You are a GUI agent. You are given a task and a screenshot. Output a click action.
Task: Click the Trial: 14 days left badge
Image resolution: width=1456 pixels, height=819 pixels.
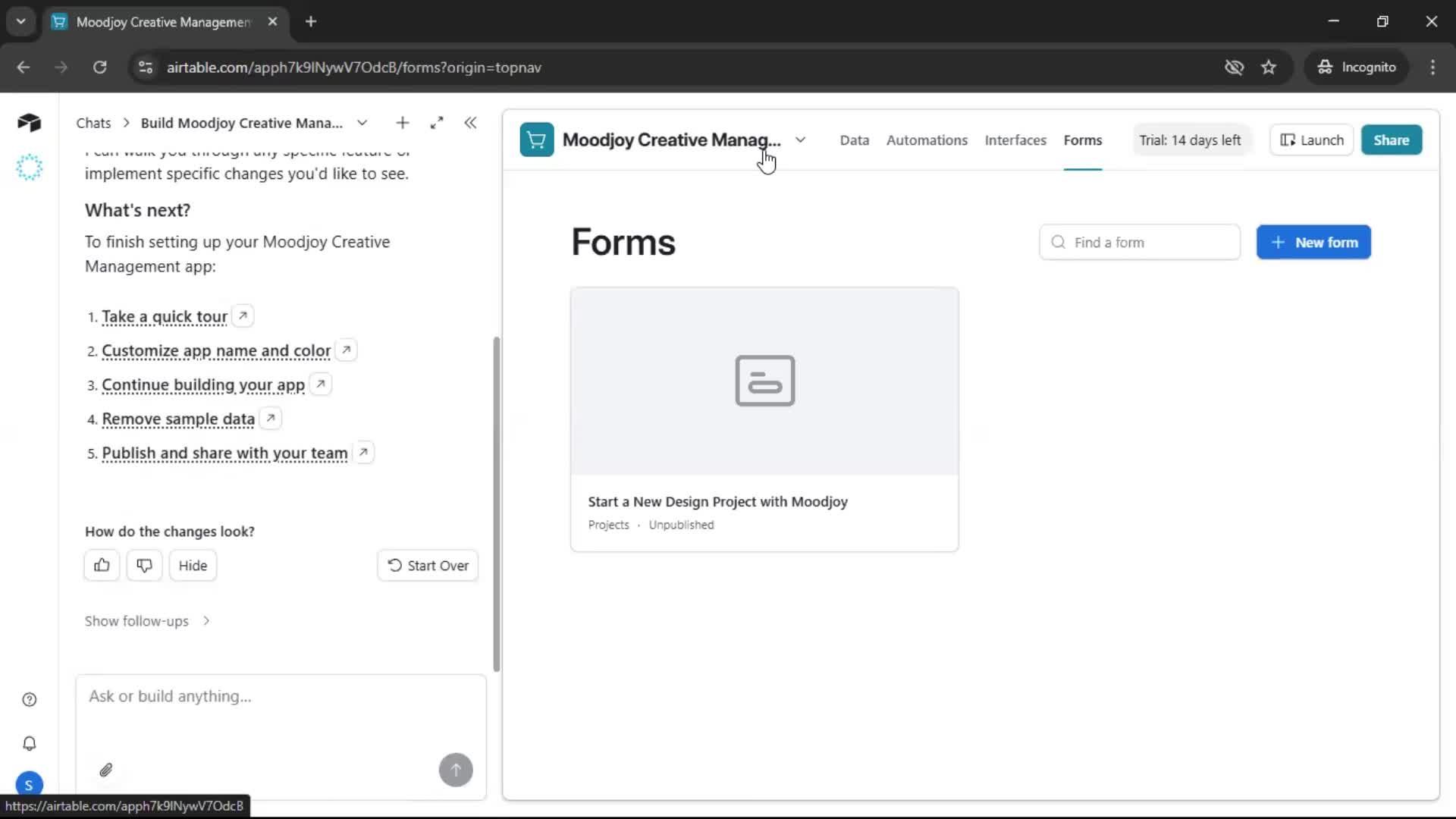coord(1190,140)
